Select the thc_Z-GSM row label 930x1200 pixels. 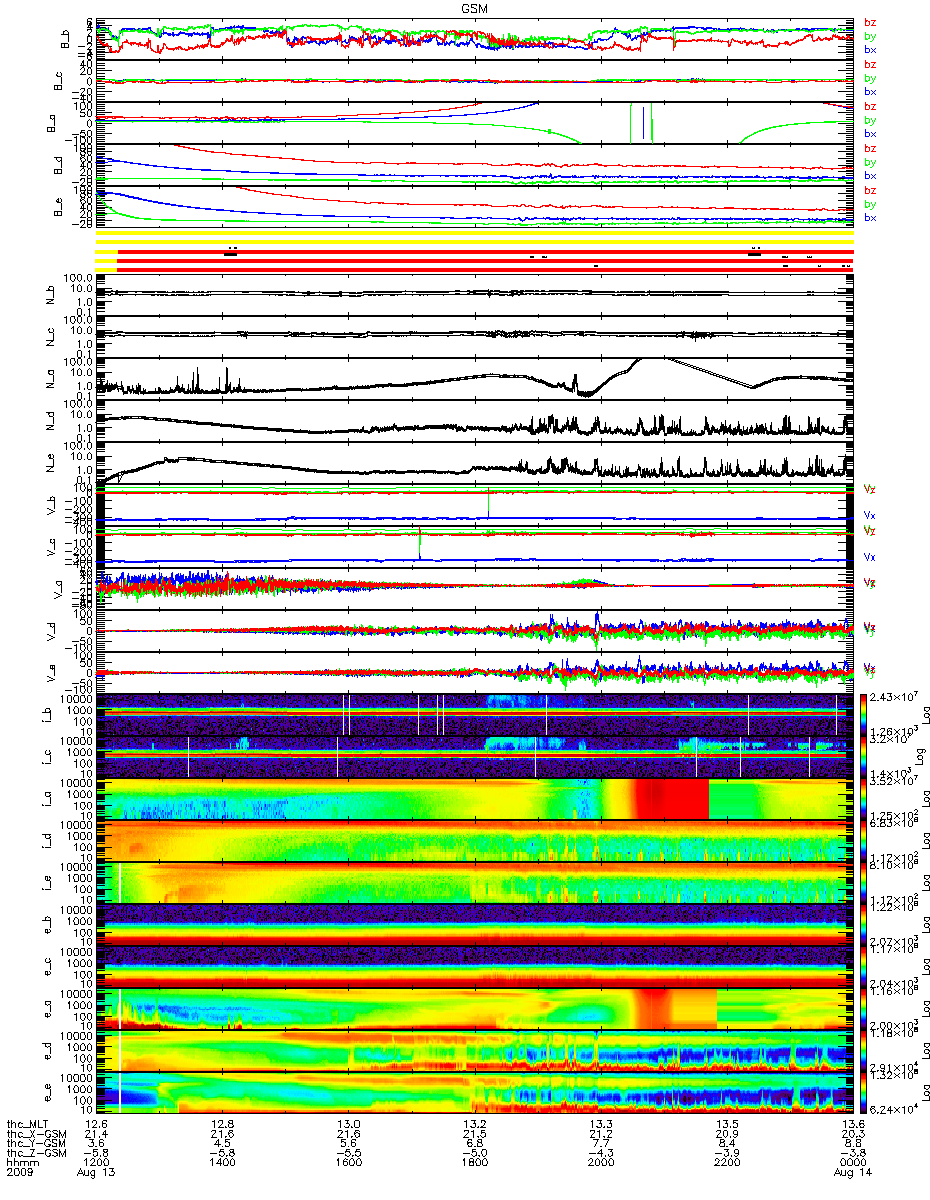coord(34,1153)
